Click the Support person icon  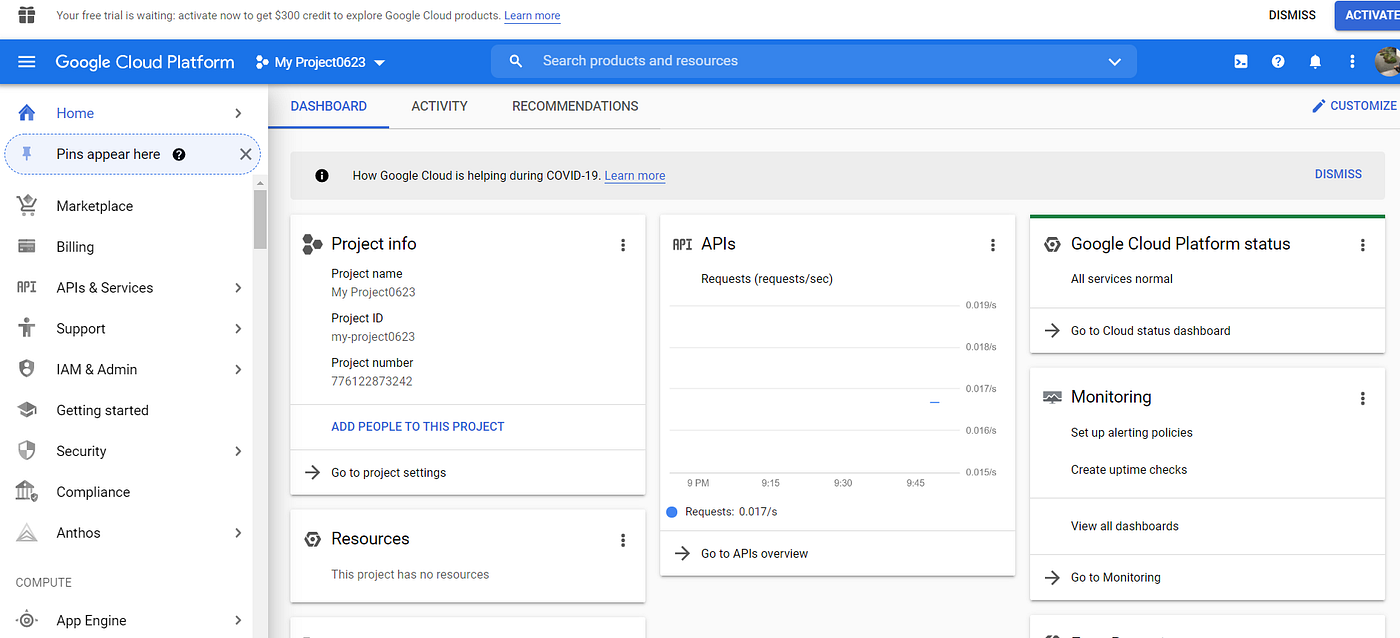click(27, 328)
